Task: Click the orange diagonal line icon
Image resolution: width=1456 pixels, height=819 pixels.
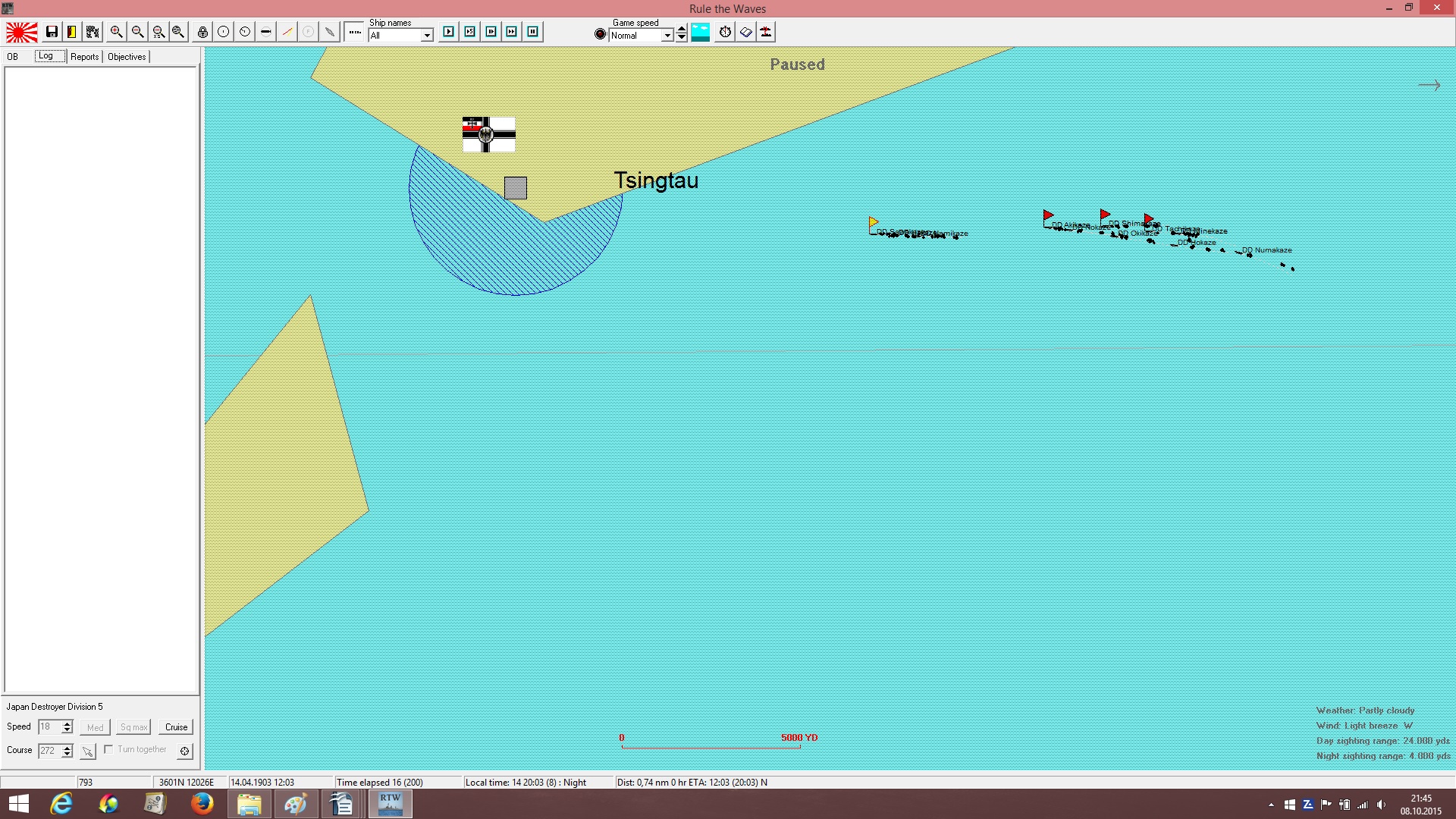Action: tap(287, 32)
